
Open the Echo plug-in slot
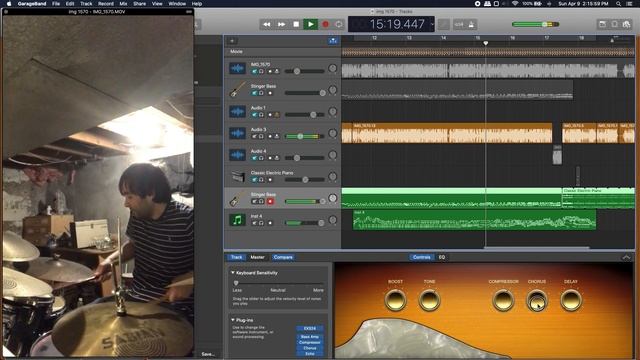click(310, 354)
